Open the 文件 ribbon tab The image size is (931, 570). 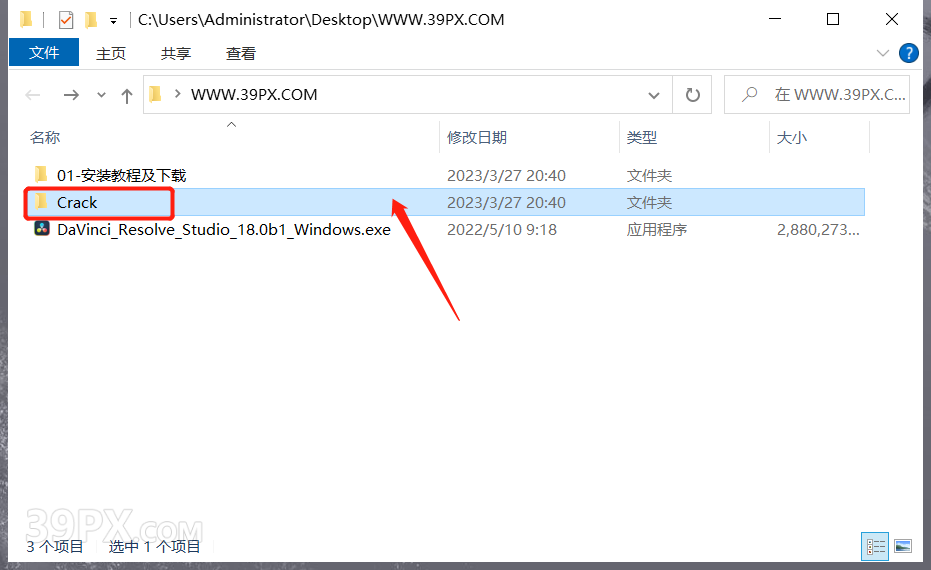point(44,53)
